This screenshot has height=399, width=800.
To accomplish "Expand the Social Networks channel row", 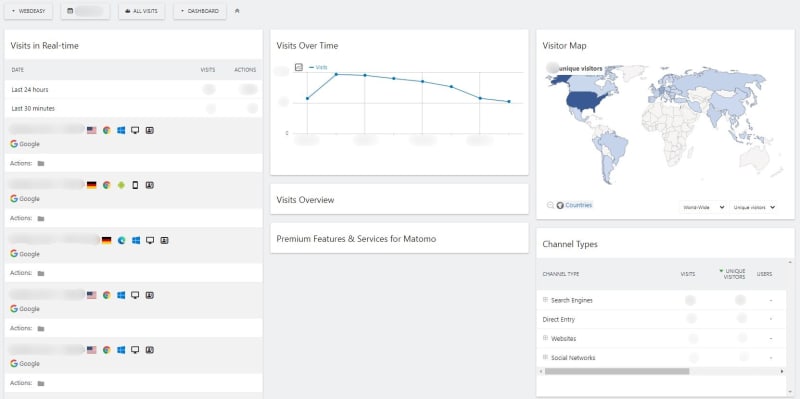I will tap(545, 357).
